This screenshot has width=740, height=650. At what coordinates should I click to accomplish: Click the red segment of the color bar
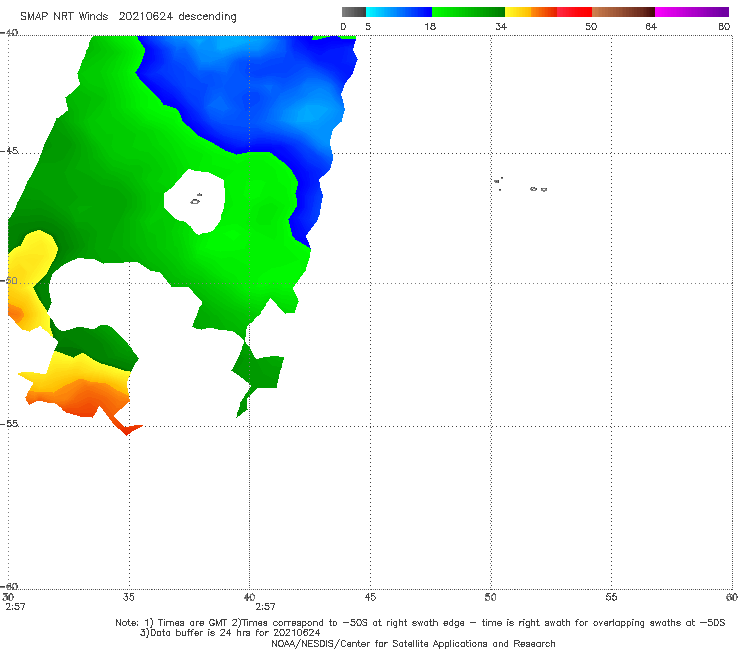tap(574, 12)
